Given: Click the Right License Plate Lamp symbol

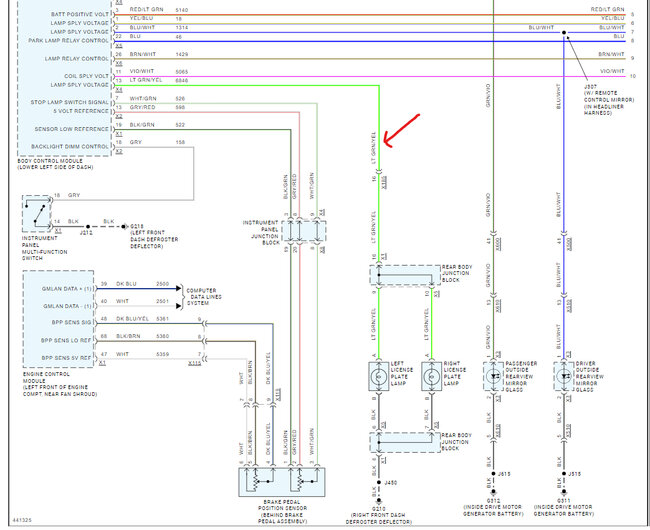Looking at the screenshot, I should pos(432,377).
